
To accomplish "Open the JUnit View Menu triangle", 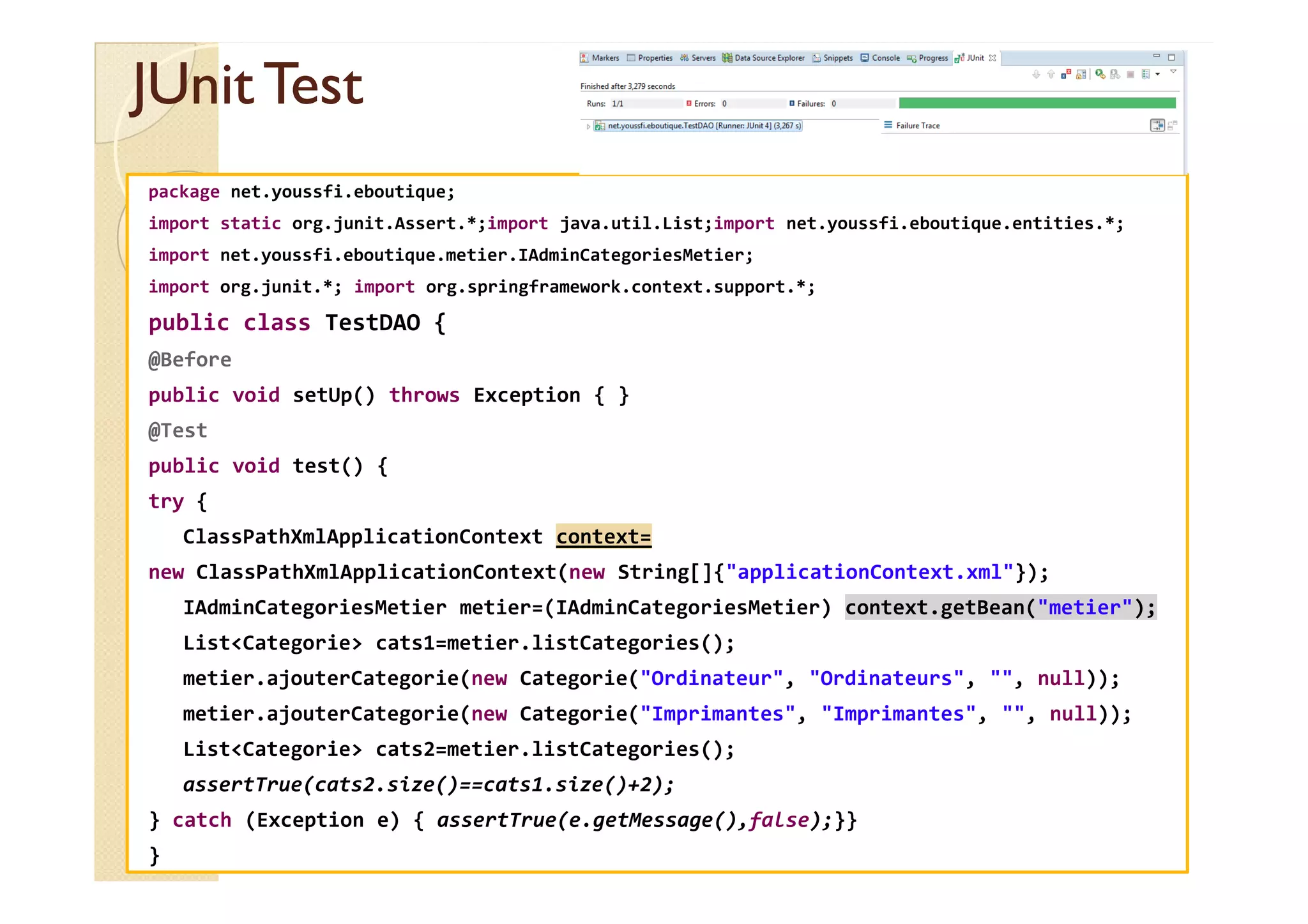I will [x=1173, y=72].
